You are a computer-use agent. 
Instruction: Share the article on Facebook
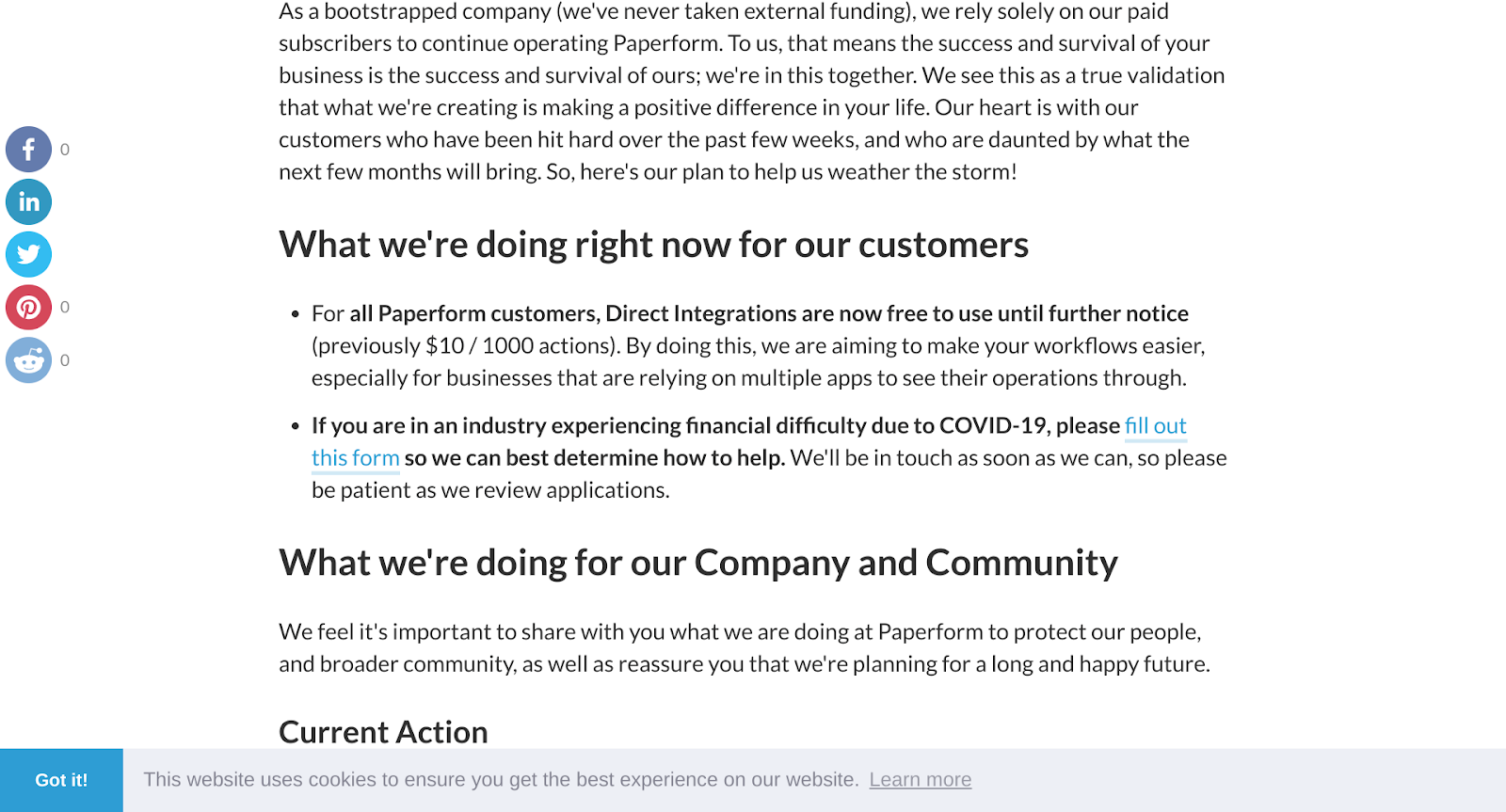(28, 149)
